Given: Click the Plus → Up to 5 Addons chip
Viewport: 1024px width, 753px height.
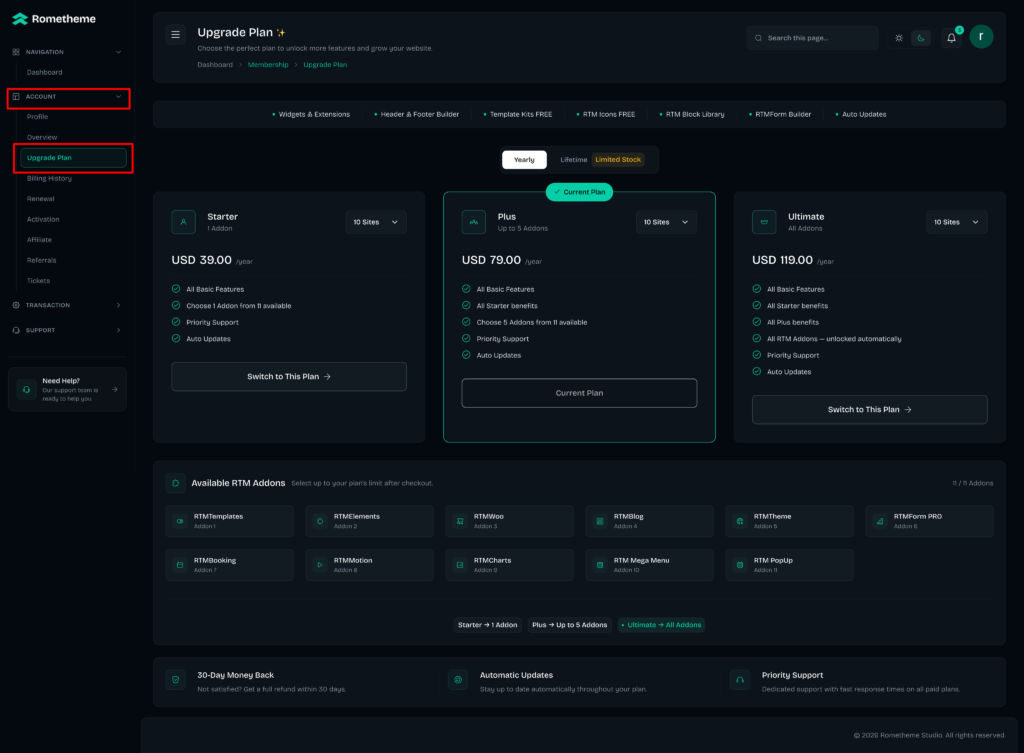Looking at the screenshot, I should pyautogui.click(x=569, y=625).
